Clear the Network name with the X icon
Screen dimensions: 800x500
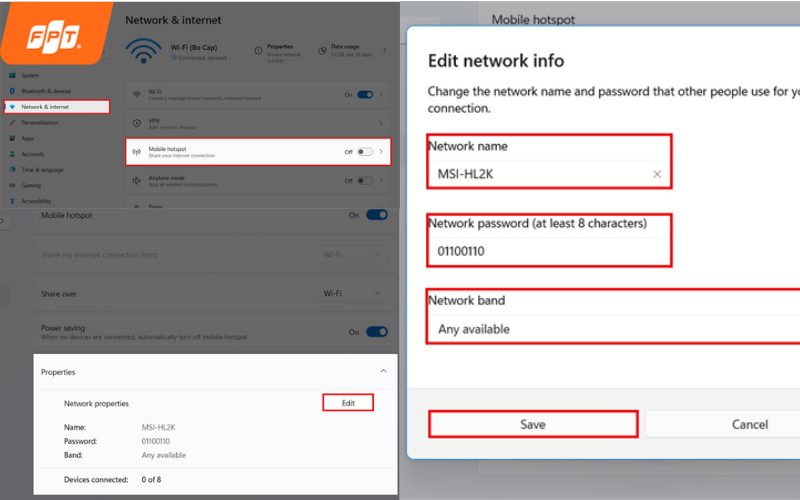657,174
